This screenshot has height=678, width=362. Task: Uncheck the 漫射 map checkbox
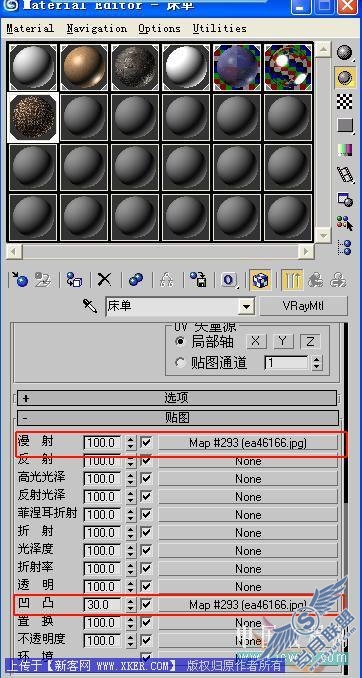pyautogui.click(x=146, y=443)
